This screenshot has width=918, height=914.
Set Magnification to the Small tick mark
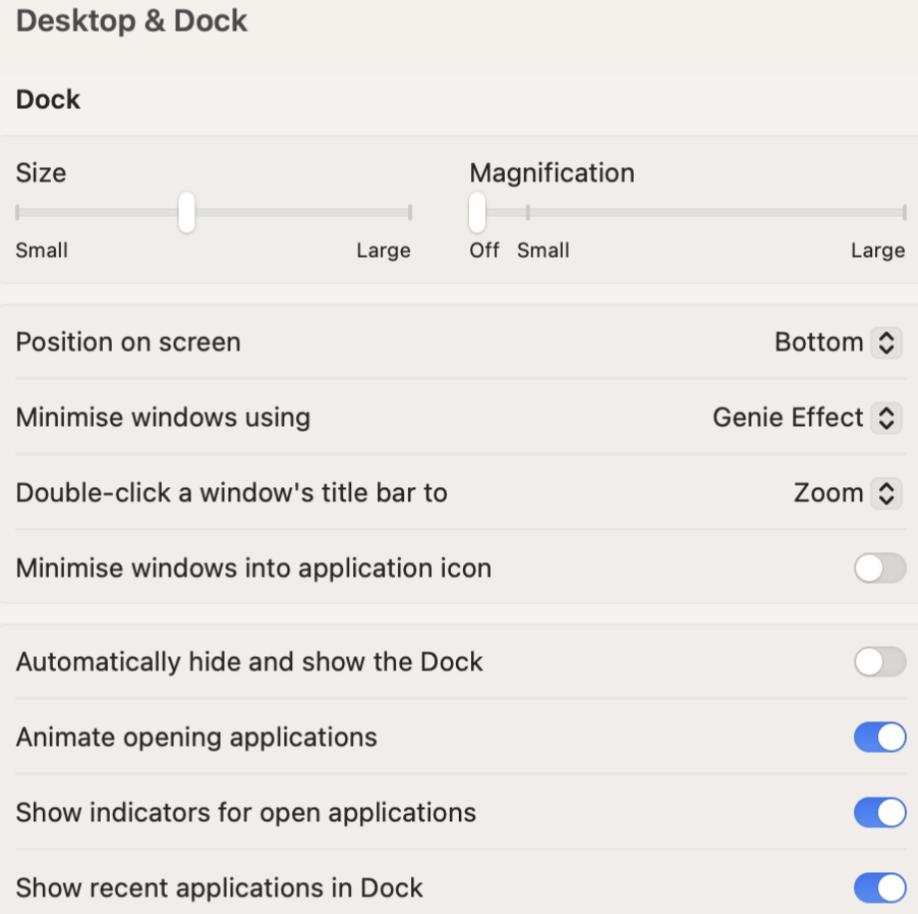coord(528,213)
